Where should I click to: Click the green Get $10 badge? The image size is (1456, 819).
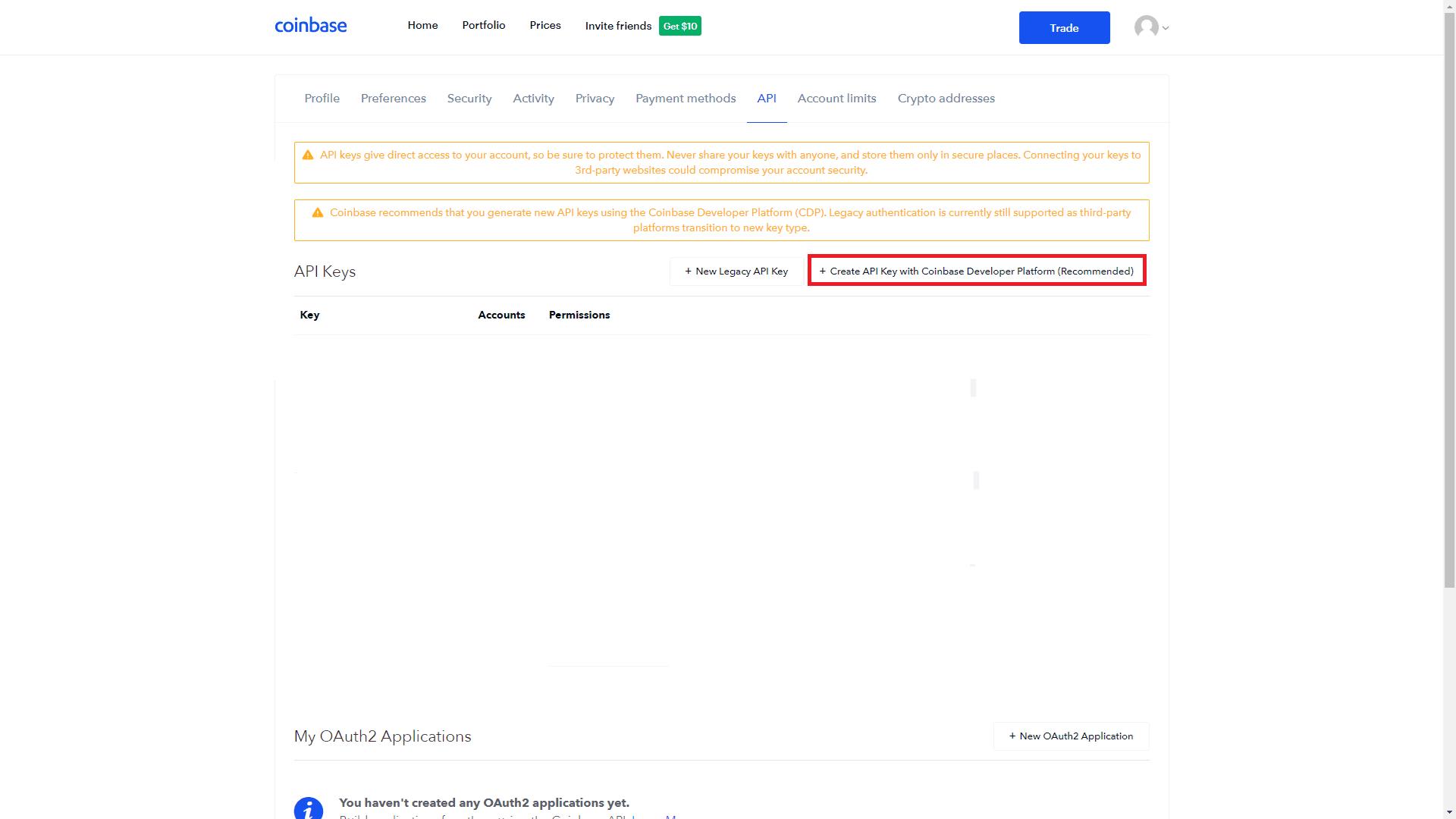pyautogui.click(x=680, y=26)
